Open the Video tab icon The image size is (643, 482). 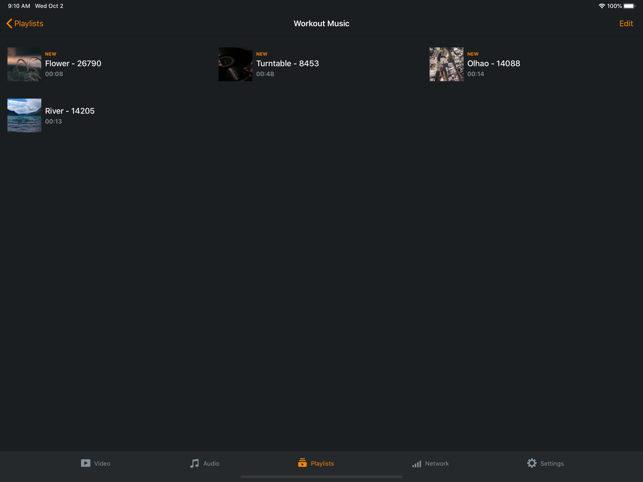point(85,463)
